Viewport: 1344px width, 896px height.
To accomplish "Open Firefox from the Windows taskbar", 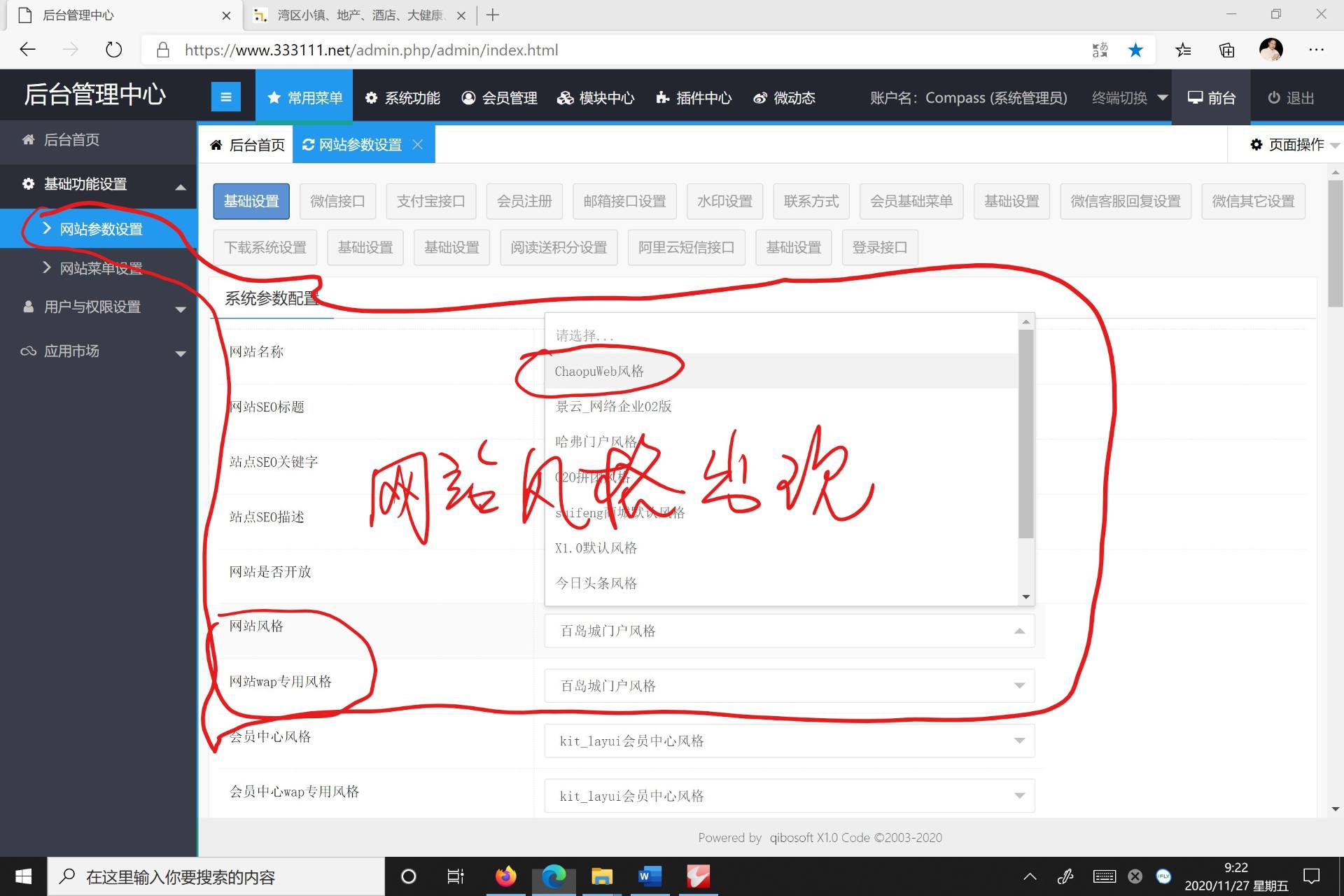I will [505, 876].
